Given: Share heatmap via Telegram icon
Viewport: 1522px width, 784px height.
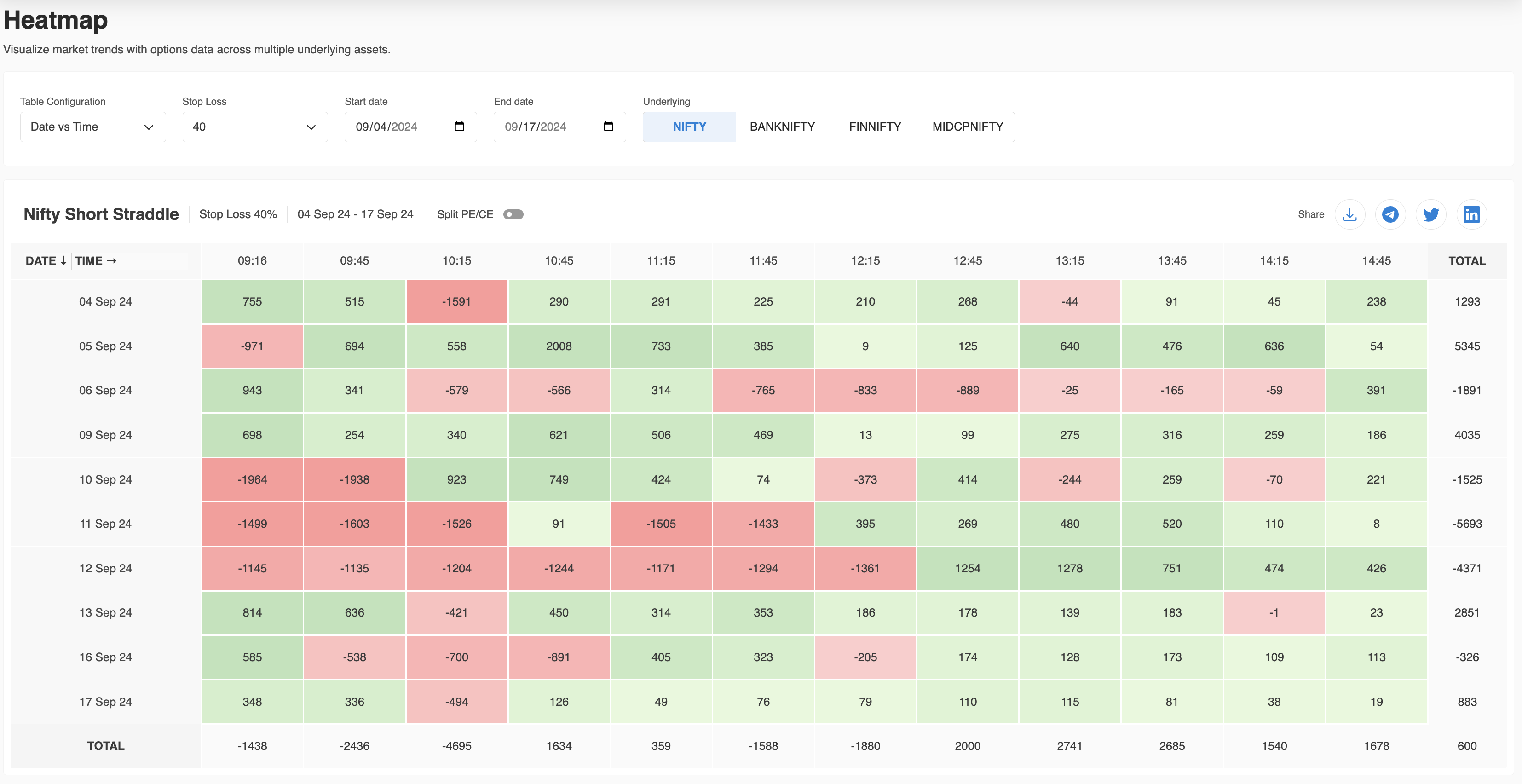Looking at the screenshot, I should point(1390,214).
